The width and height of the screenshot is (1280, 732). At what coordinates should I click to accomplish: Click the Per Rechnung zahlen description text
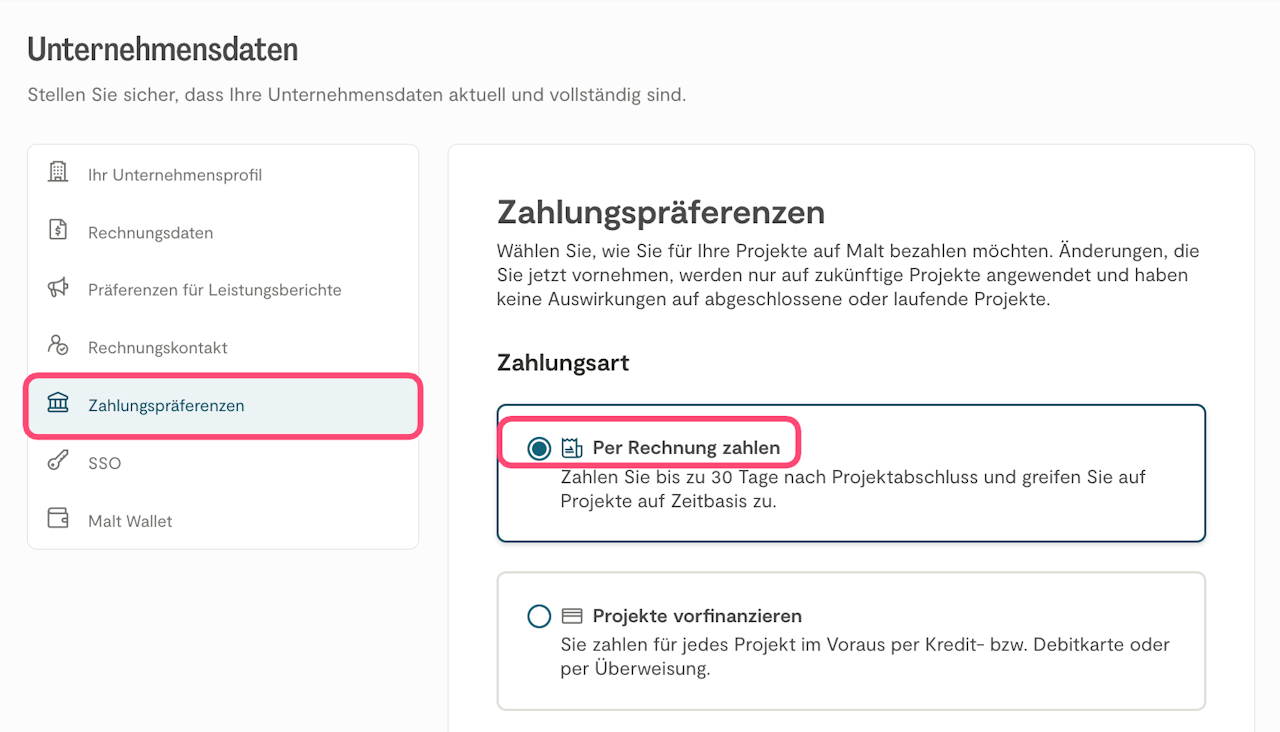853,489
